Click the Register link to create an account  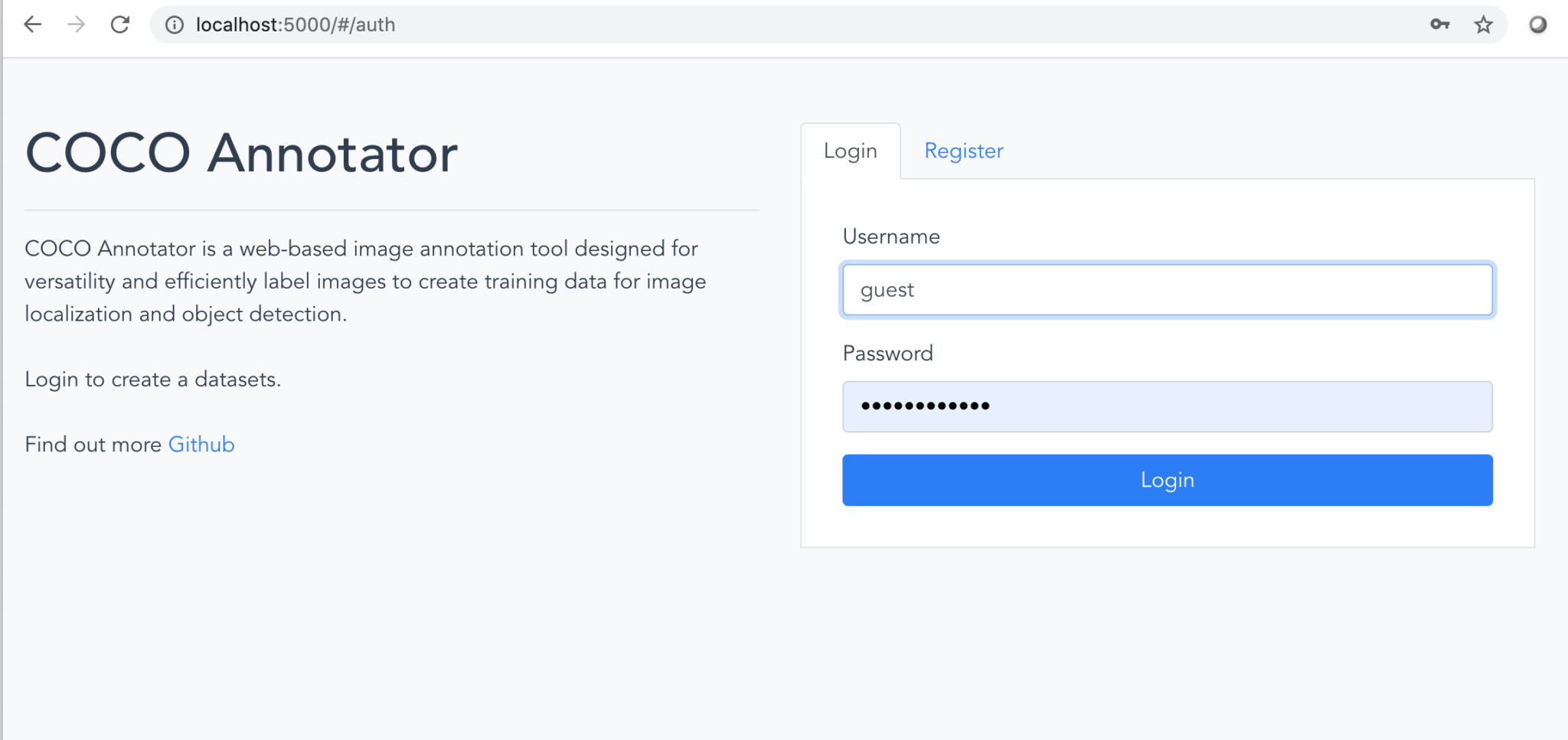click(963, 151)
